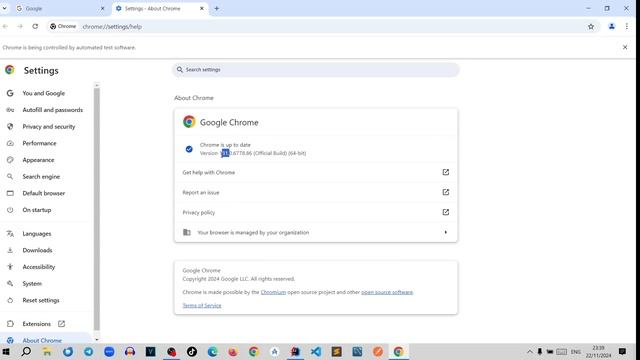Screen dimensions: 640x360
Task: Close the Google tab
Action: pos(102,8)
